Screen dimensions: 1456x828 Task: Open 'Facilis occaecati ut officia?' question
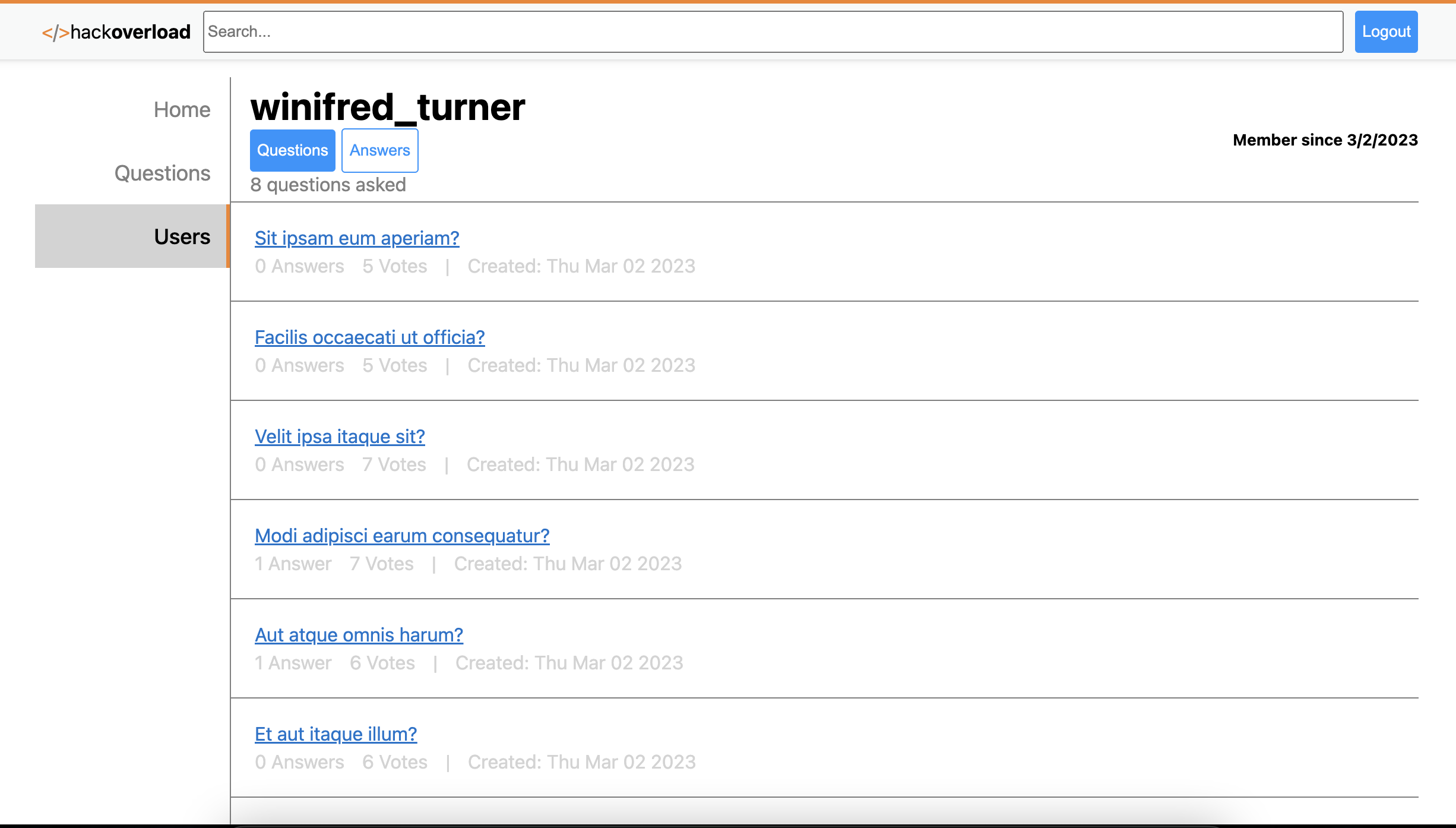[x=369, y=337]
